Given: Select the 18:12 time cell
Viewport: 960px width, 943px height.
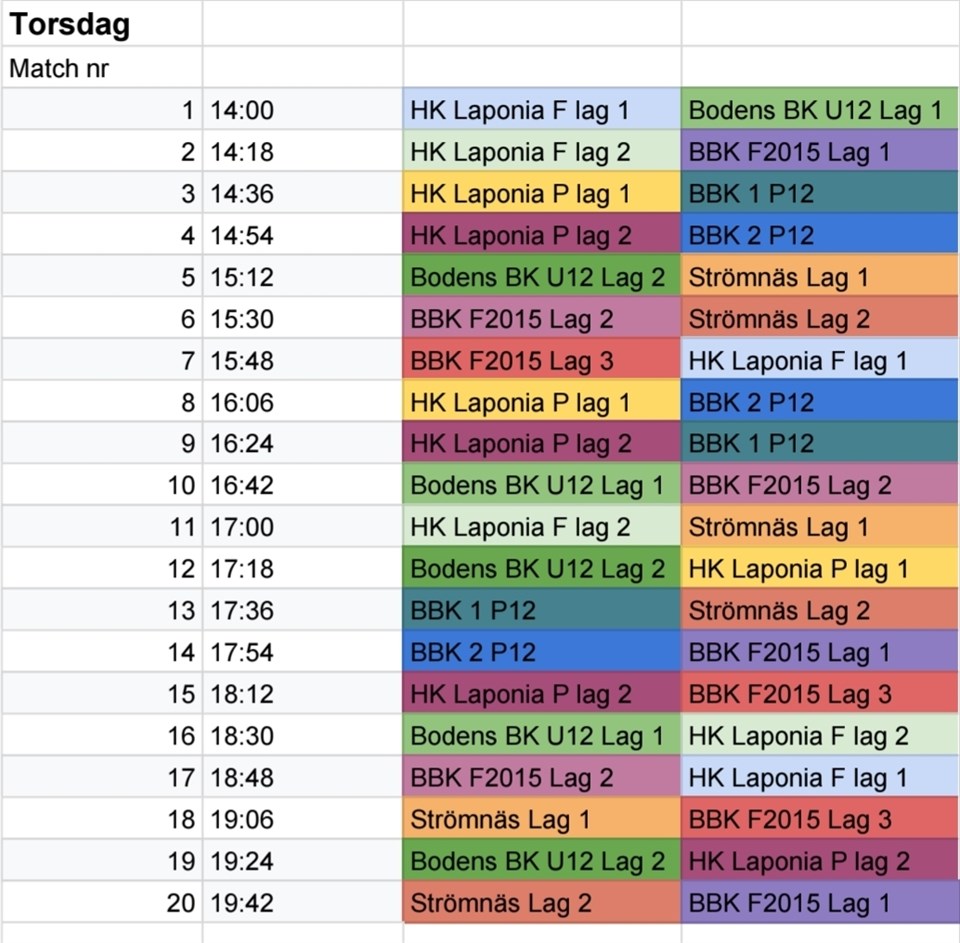Looking at the screenshot, I should click(302, 693).
